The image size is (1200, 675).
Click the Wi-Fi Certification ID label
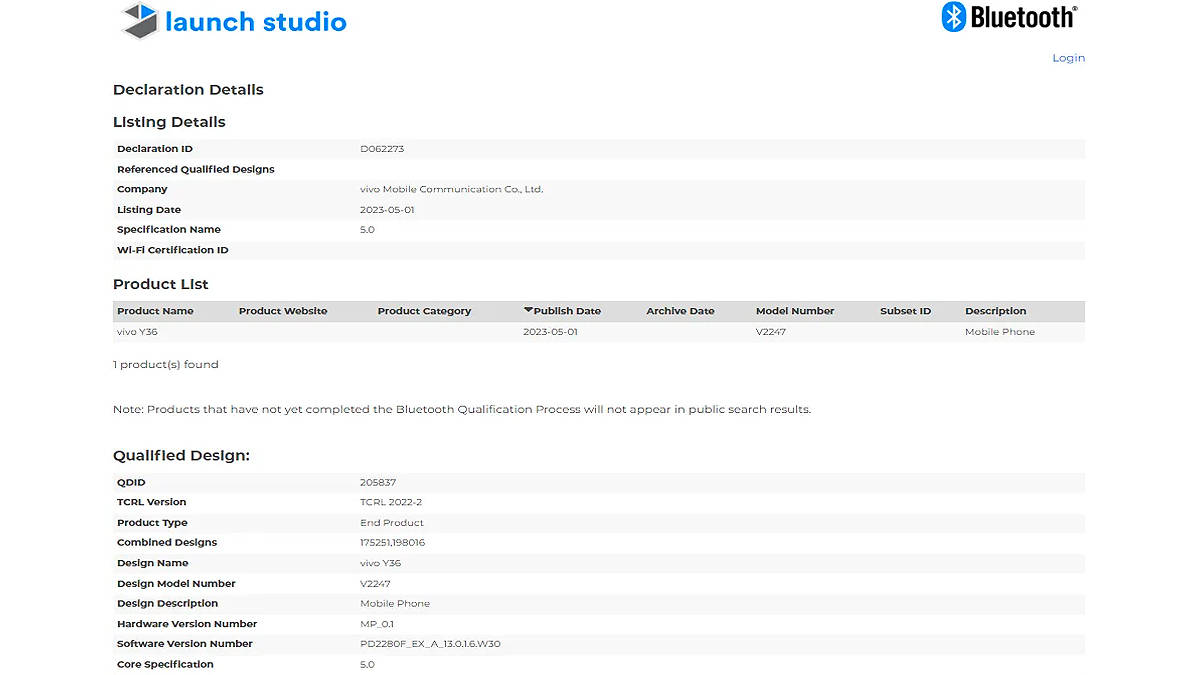click(172, 250)
